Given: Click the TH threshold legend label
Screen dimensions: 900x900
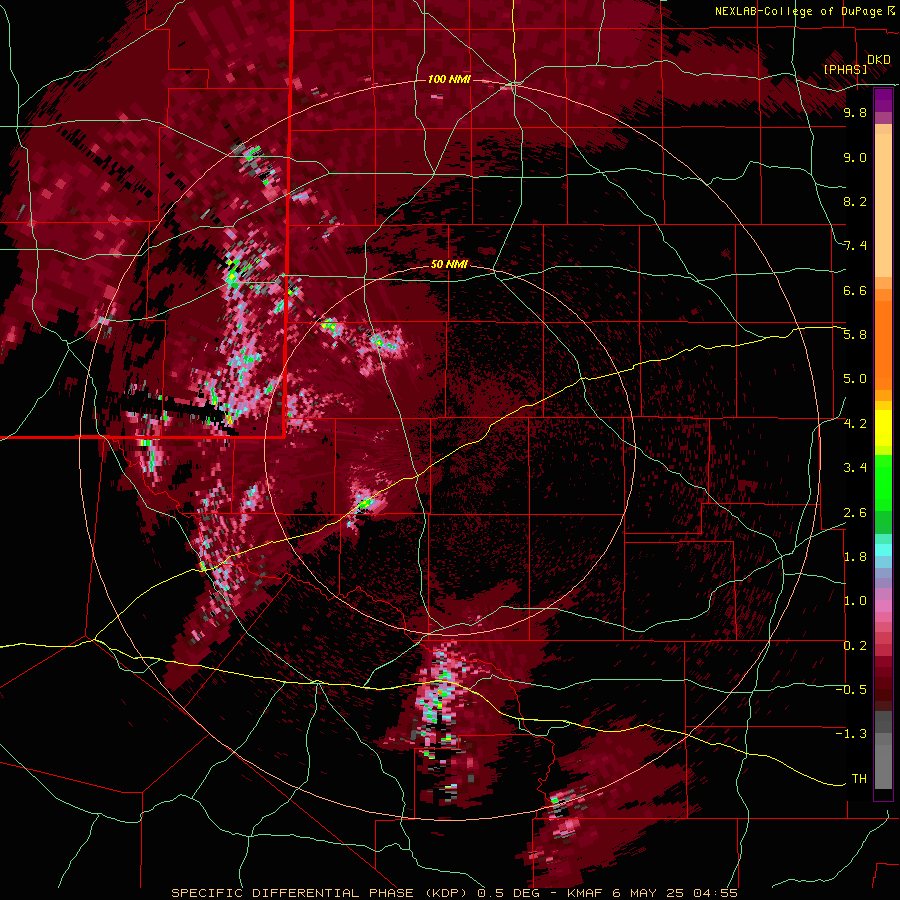Looking at the screenshot, I should (x=859, y=779).
